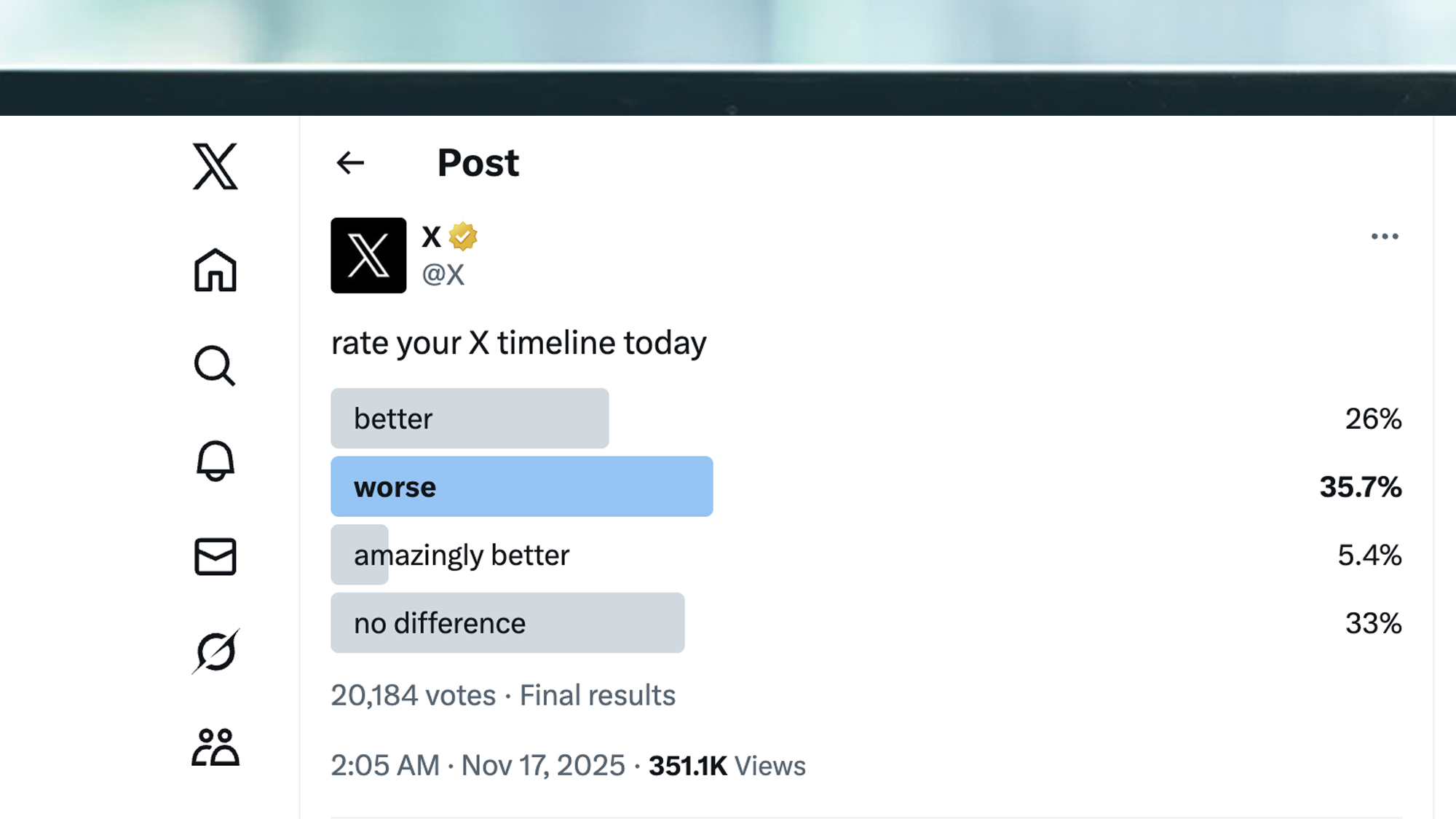Select the 'no difference' poll option
Screen dimensions: 1456x819
pos(507,622)
